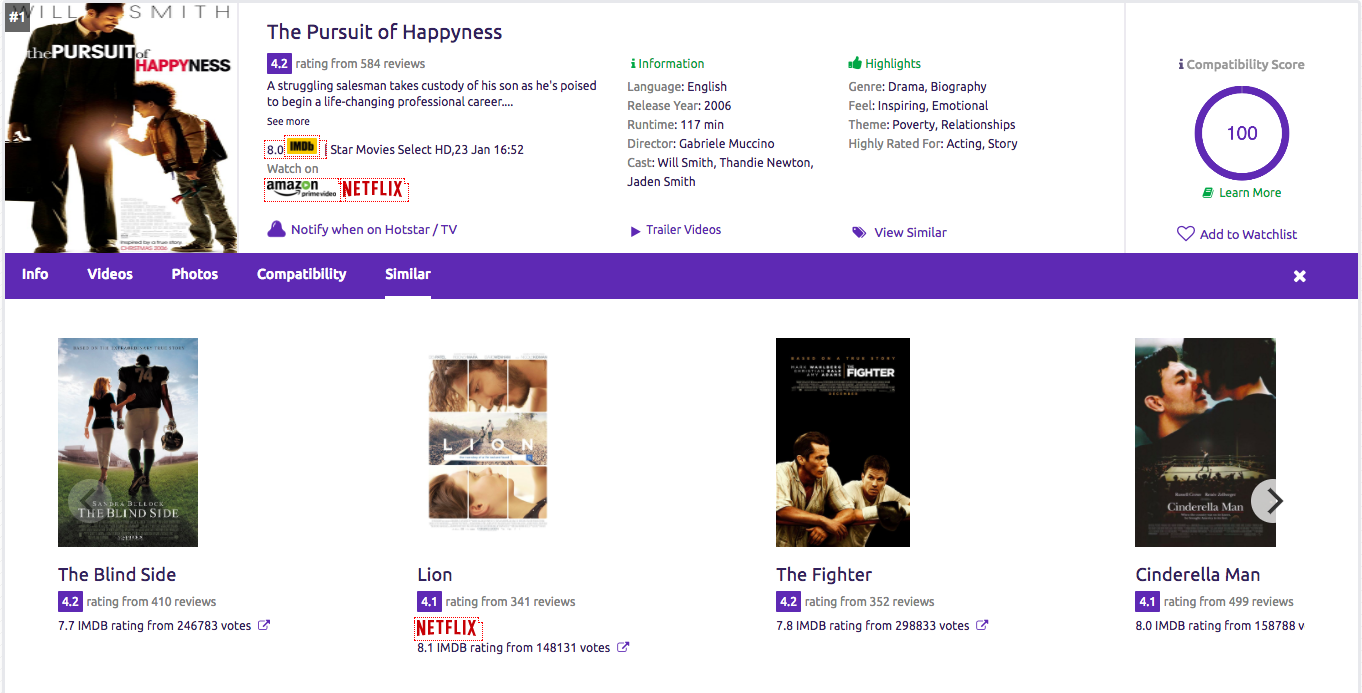Click View Similar link

tap(911, 232)
